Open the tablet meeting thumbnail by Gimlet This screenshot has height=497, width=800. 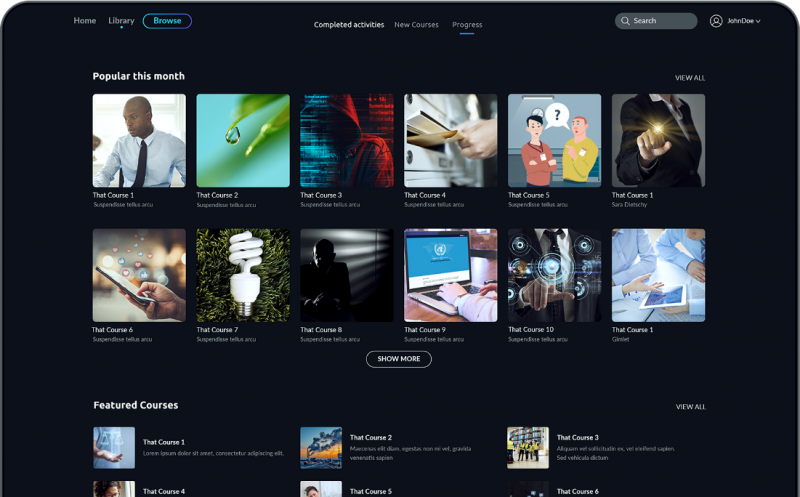pos(658,275)
